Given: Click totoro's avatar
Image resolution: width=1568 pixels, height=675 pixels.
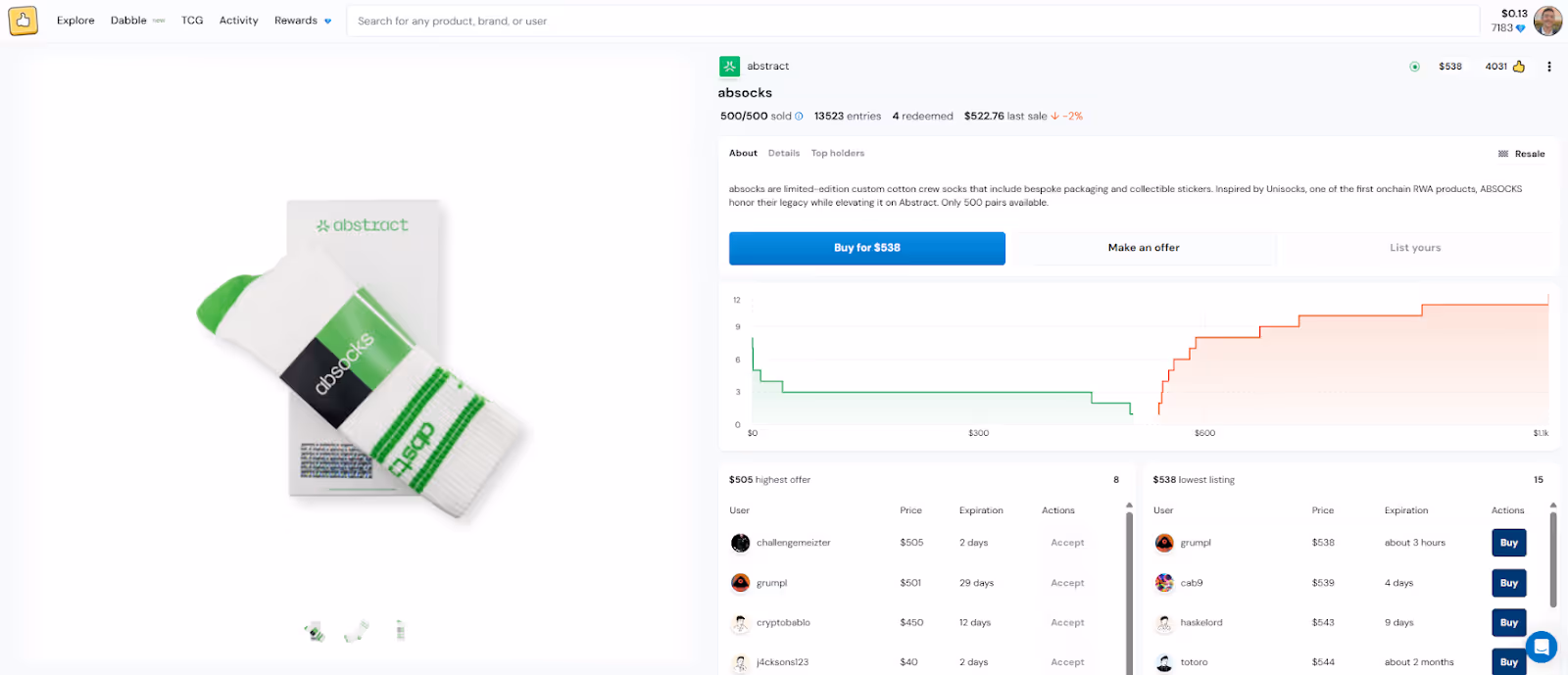Looking at the screenshot, I should tap(1164, 662).
